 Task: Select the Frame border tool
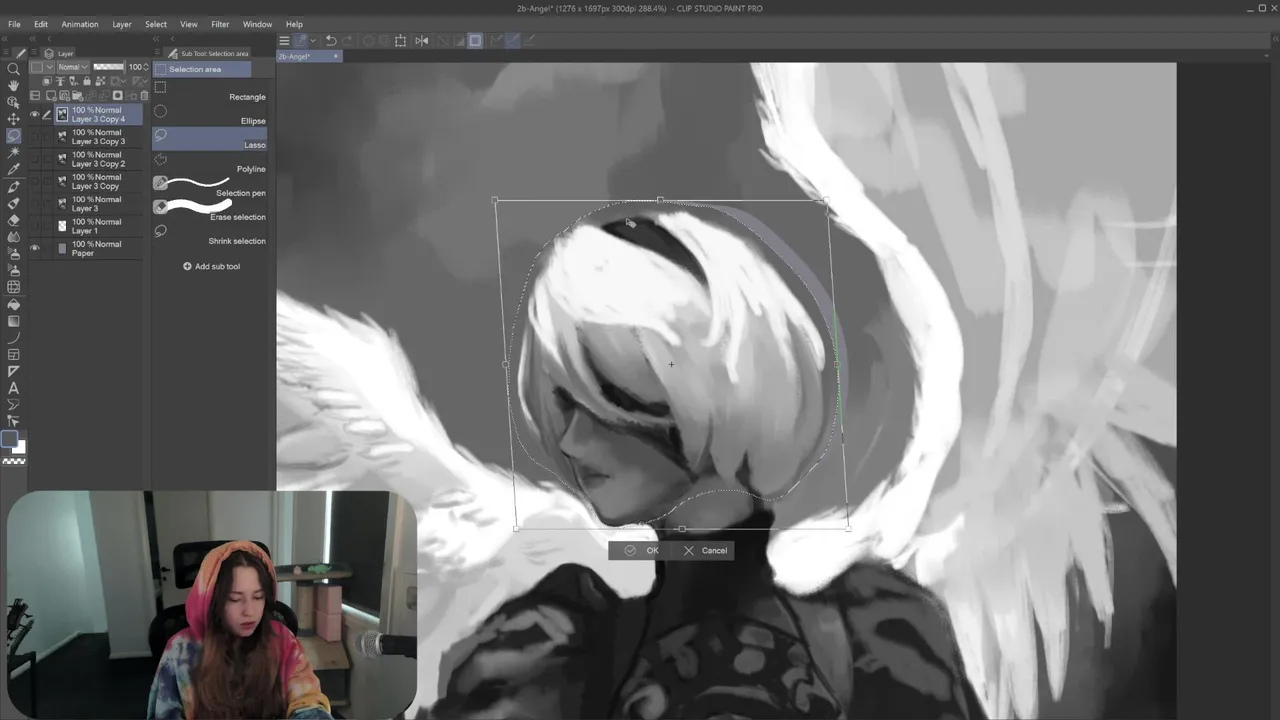[13, 355]
